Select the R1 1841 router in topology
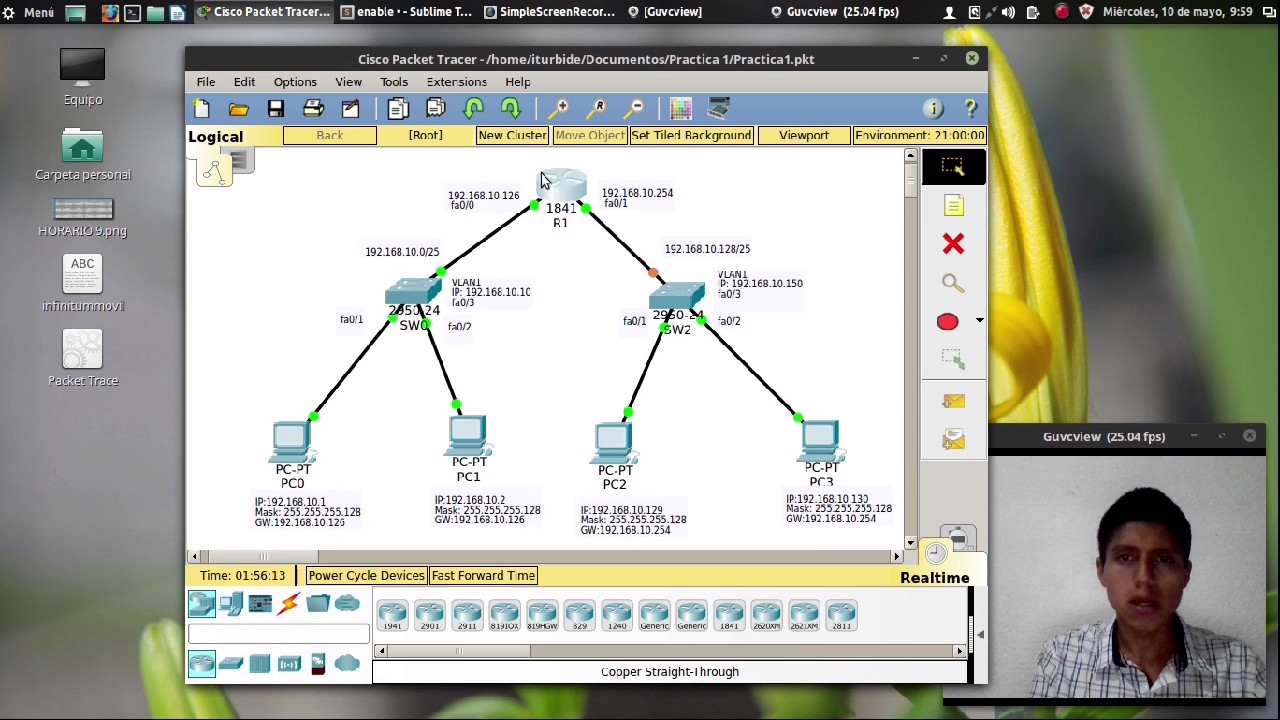The width and height of the screenshot is (1280, 720). 562,188
